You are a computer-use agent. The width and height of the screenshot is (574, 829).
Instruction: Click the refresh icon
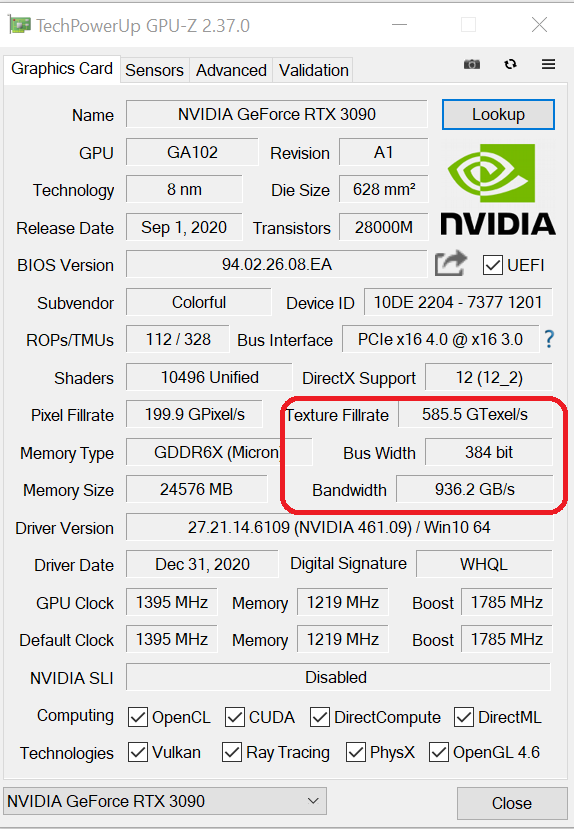[510, 65]
